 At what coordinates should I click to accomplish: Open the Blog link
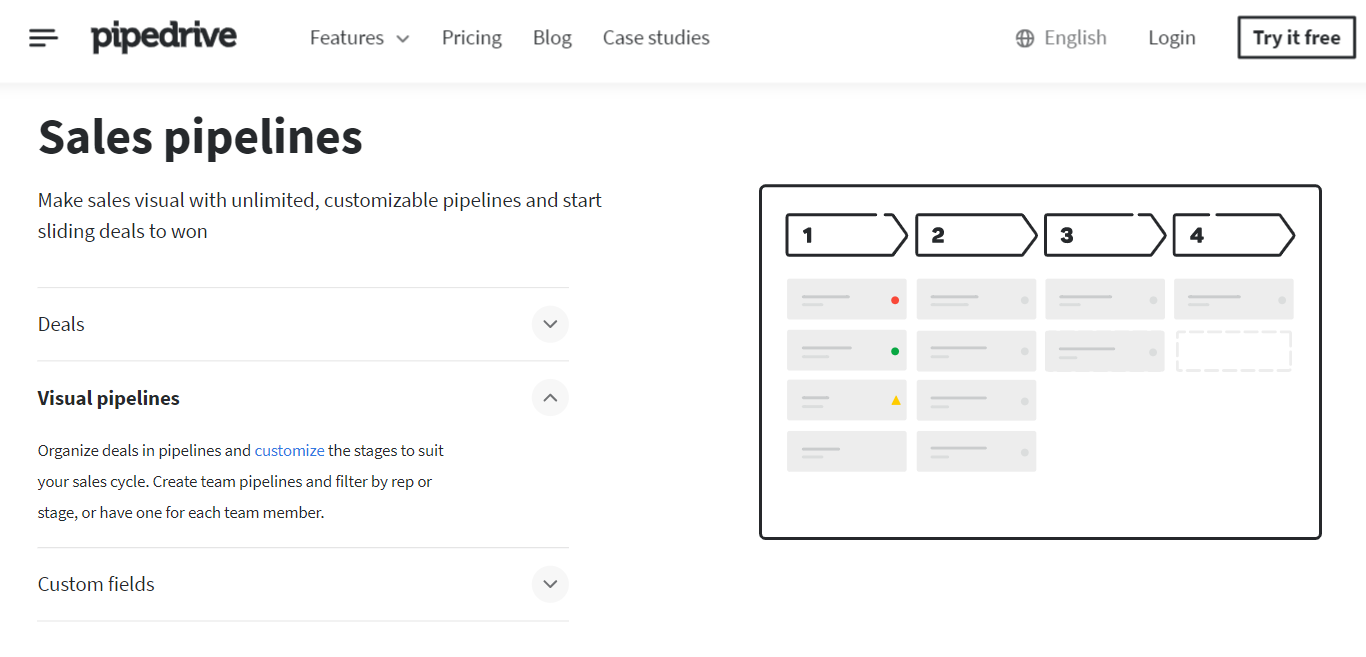click(x=552, y=38)
